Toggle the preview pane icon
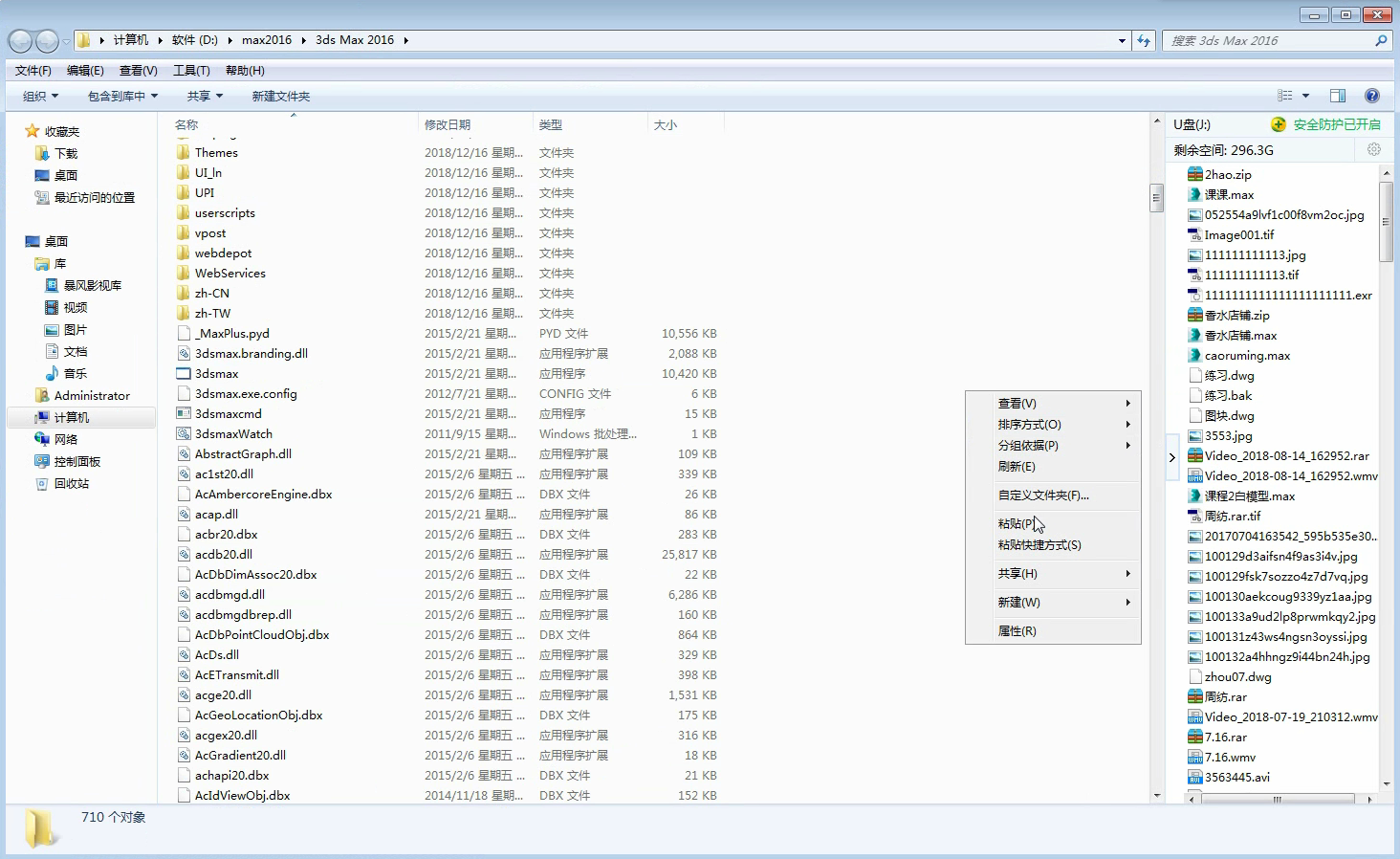1400x859 pixels. pyautogui.click(x=1338, y=96)
